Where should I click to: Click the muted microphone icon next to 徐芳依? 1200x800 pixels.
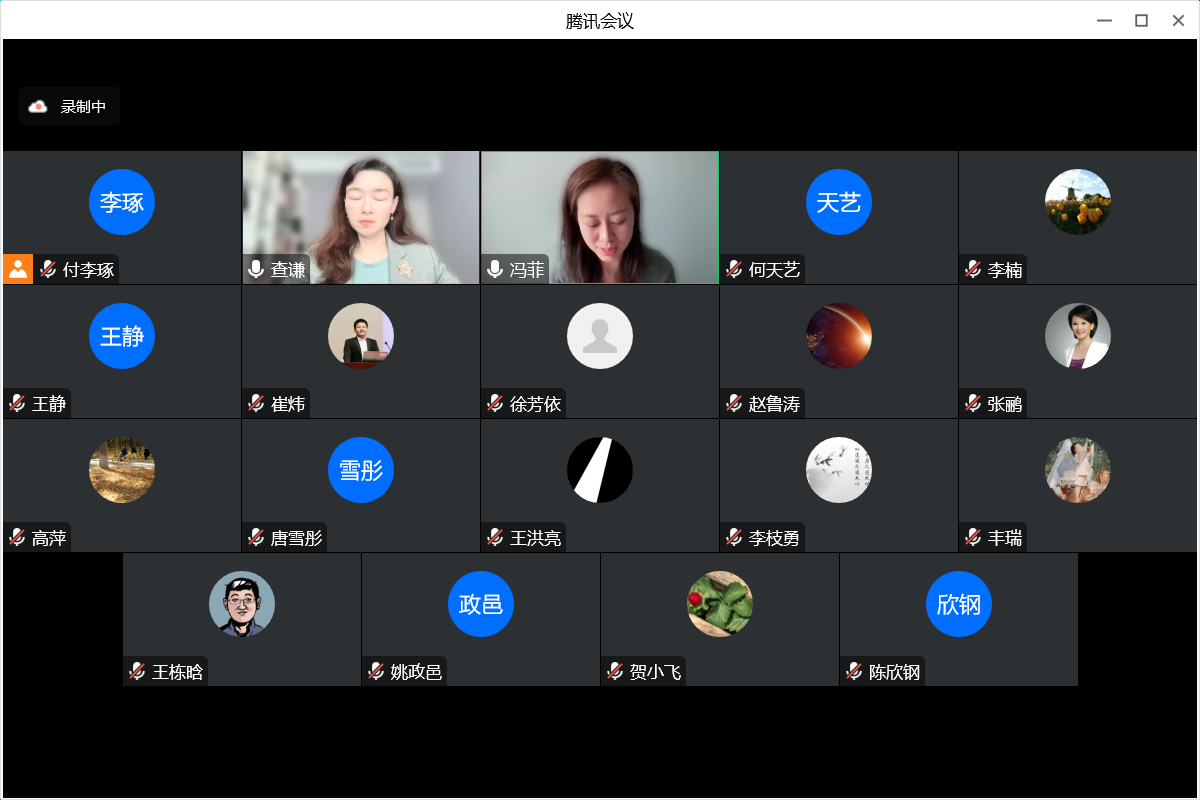496,403
